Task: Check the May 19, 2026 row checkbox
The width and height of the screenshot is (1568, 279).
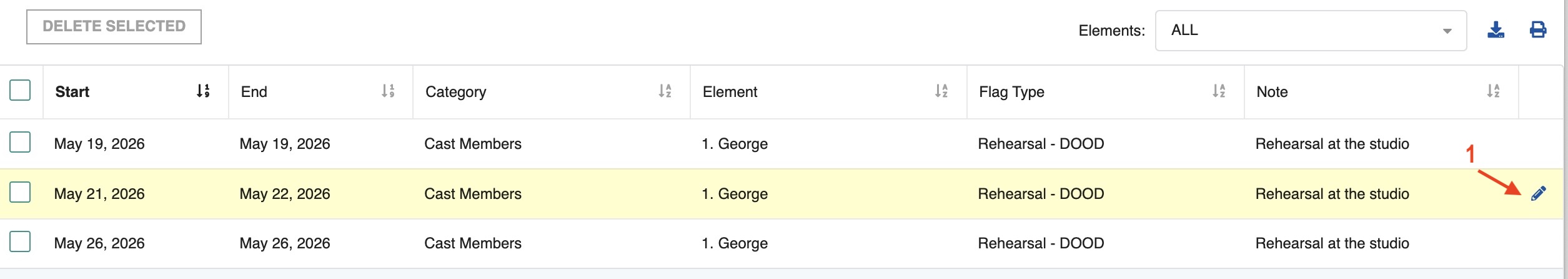Action: coord(20,142)
